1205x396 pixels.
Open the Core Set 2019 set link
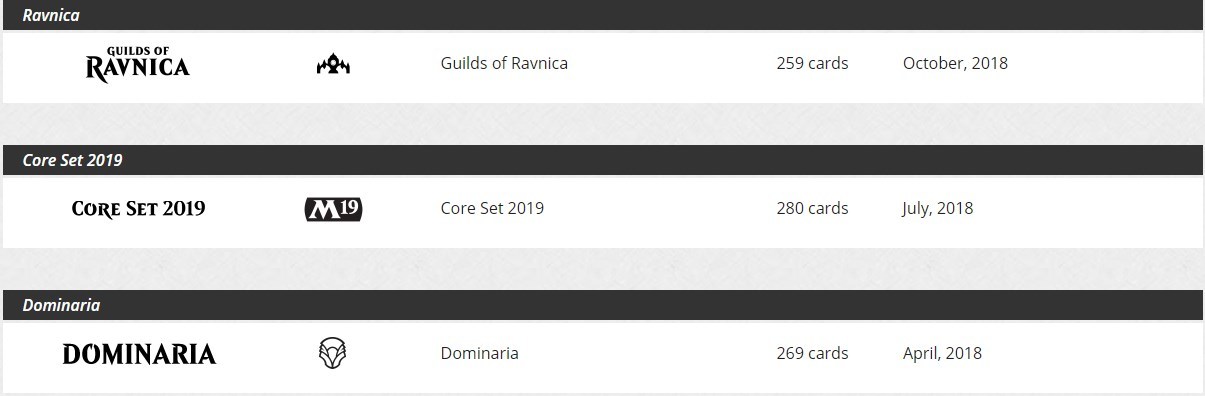pyautogui.click(x=492, y=208)
